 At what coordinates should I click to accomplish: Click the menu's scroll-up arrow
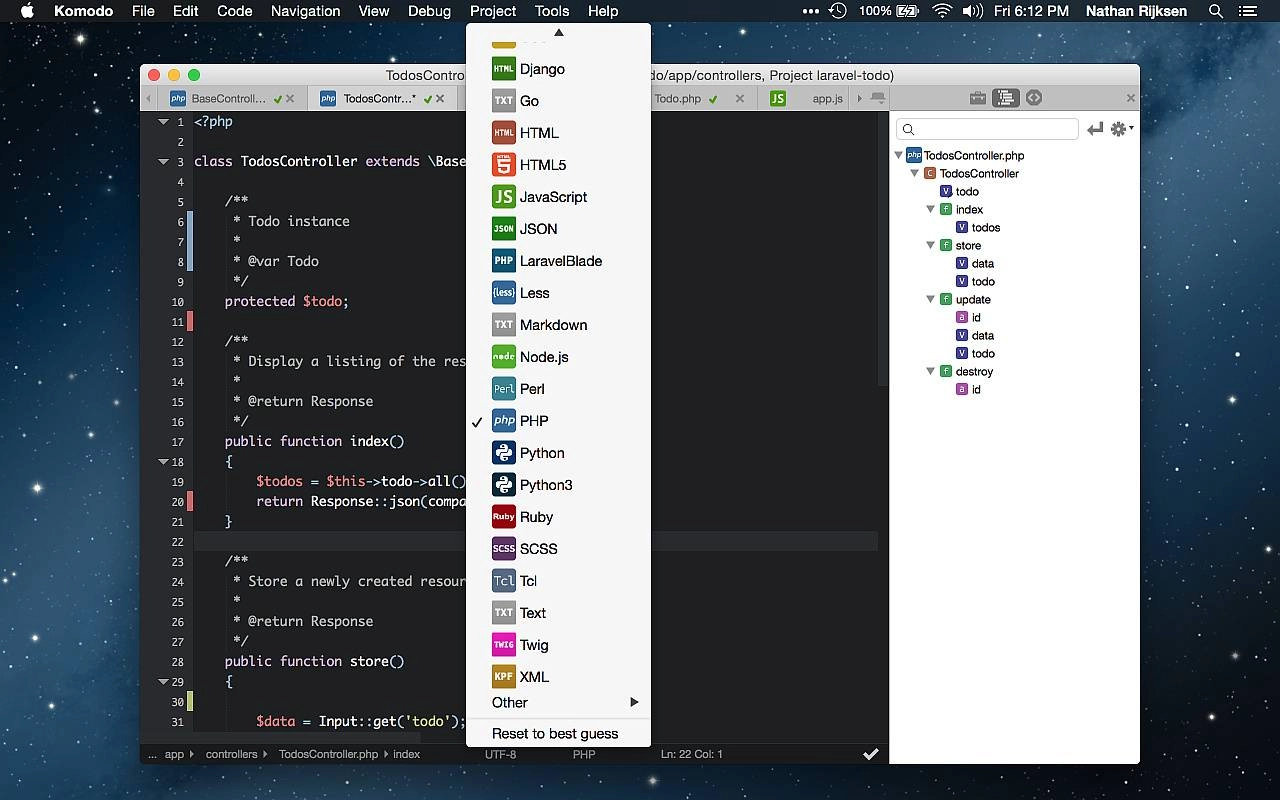(559, 32)
